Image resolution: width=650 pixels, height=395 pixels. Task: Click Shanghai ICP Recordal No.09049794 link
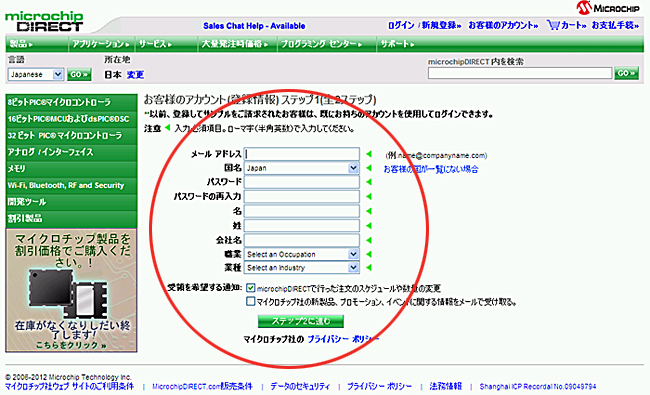click(x=538, y=386)
